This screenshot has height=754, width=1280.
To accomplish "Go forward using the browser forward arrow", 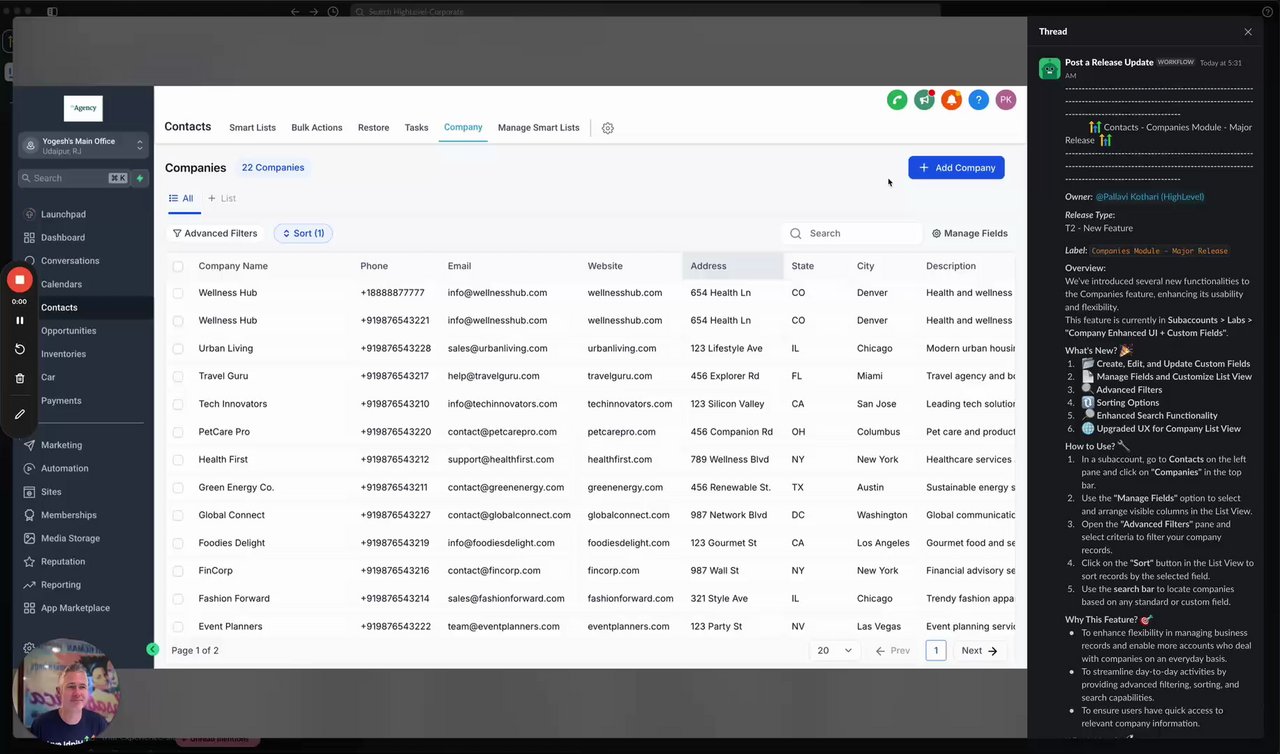I will [x=314, y=12].
